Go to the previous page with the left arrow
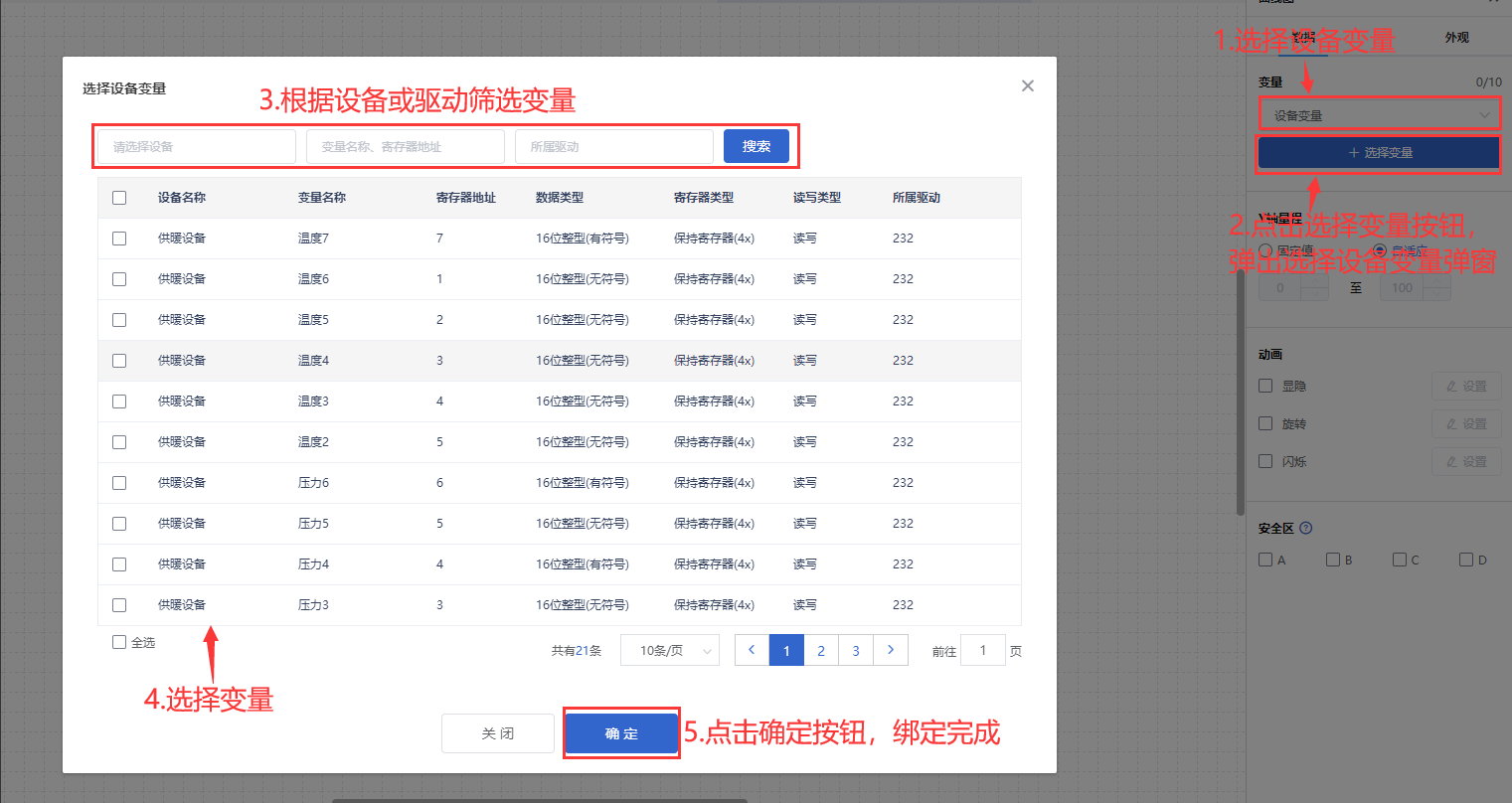1512x803 pixels. [752, 650]
